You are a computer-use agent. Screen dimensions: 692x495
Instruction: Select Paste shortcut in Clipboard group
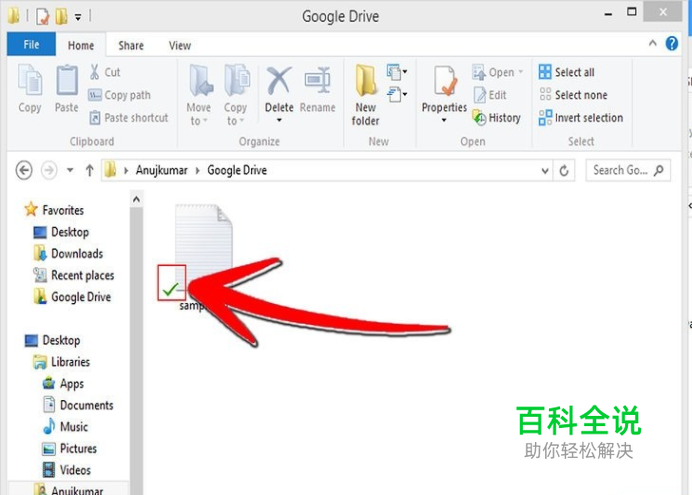click(128, 118)
